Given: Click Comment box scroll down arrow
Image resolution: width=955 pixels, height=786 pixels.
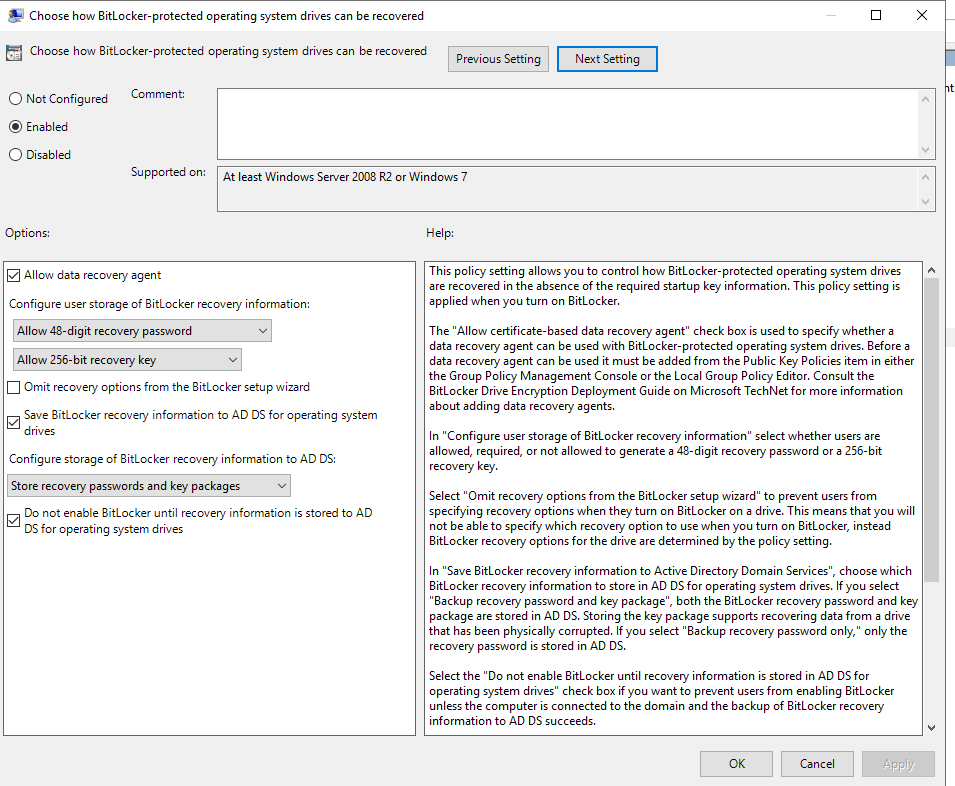Looking at the screenshot, I should coord(926,149).
